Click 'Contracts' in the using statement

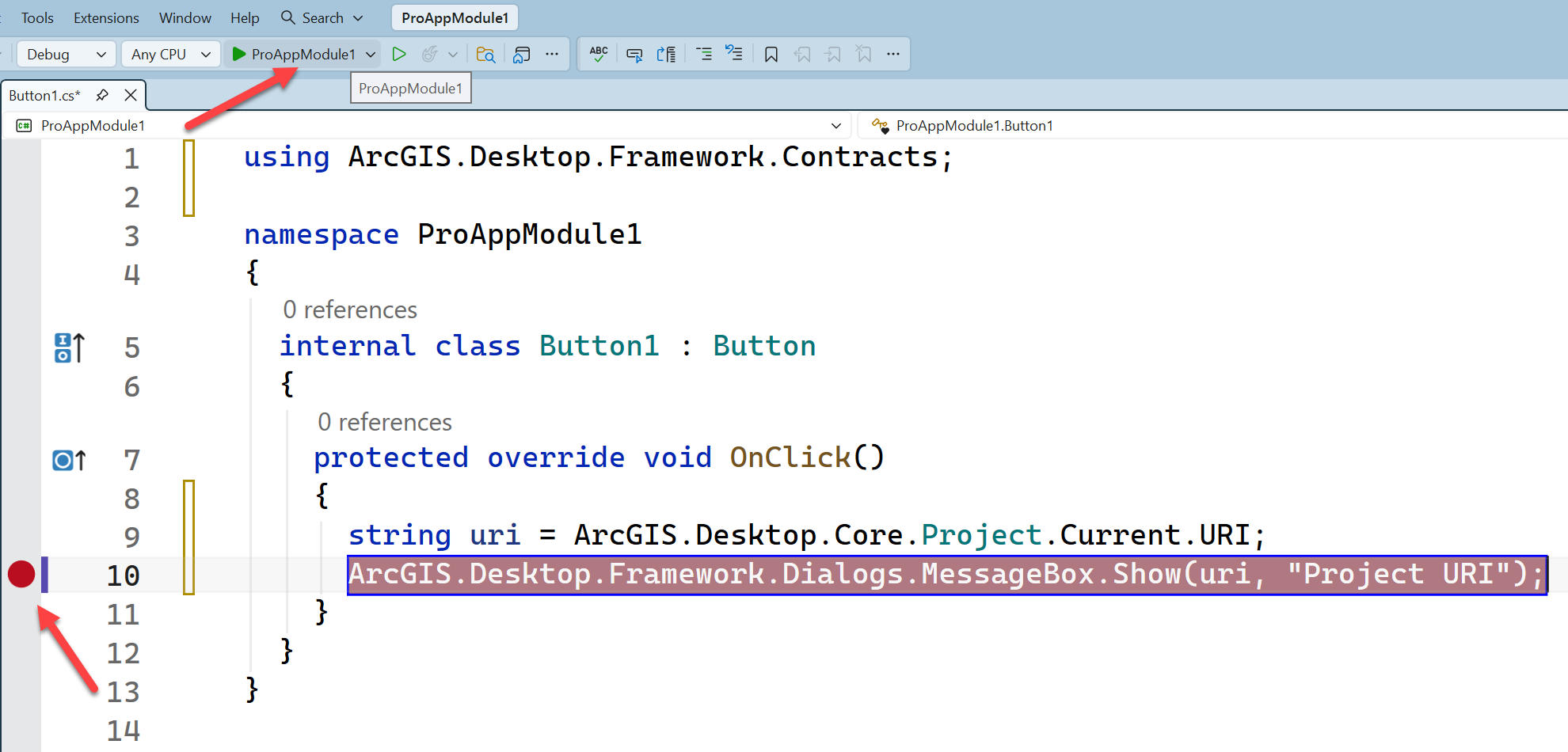pos(860,157)
